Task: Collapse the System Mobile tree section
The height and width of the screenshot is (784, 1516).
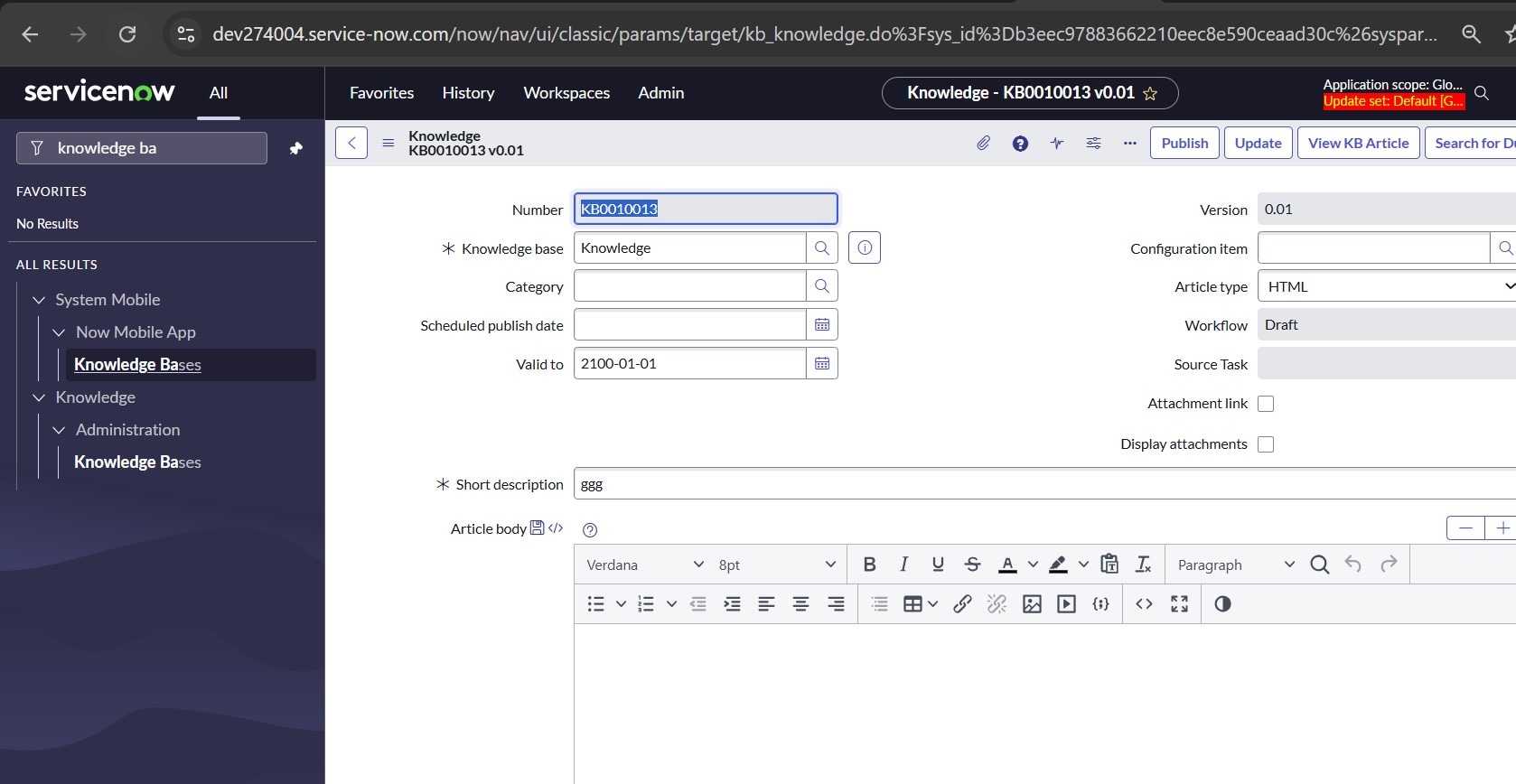Action: [x=39, y=300]
